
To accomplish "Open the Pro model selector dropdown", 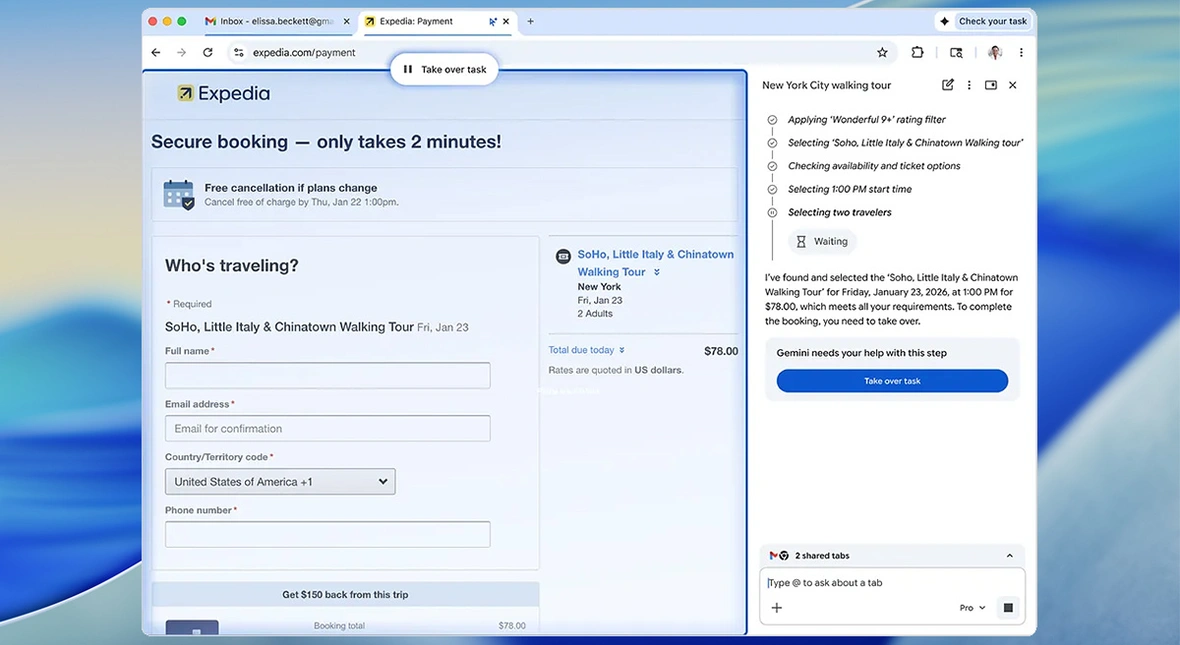I will [x=972, y=608].
